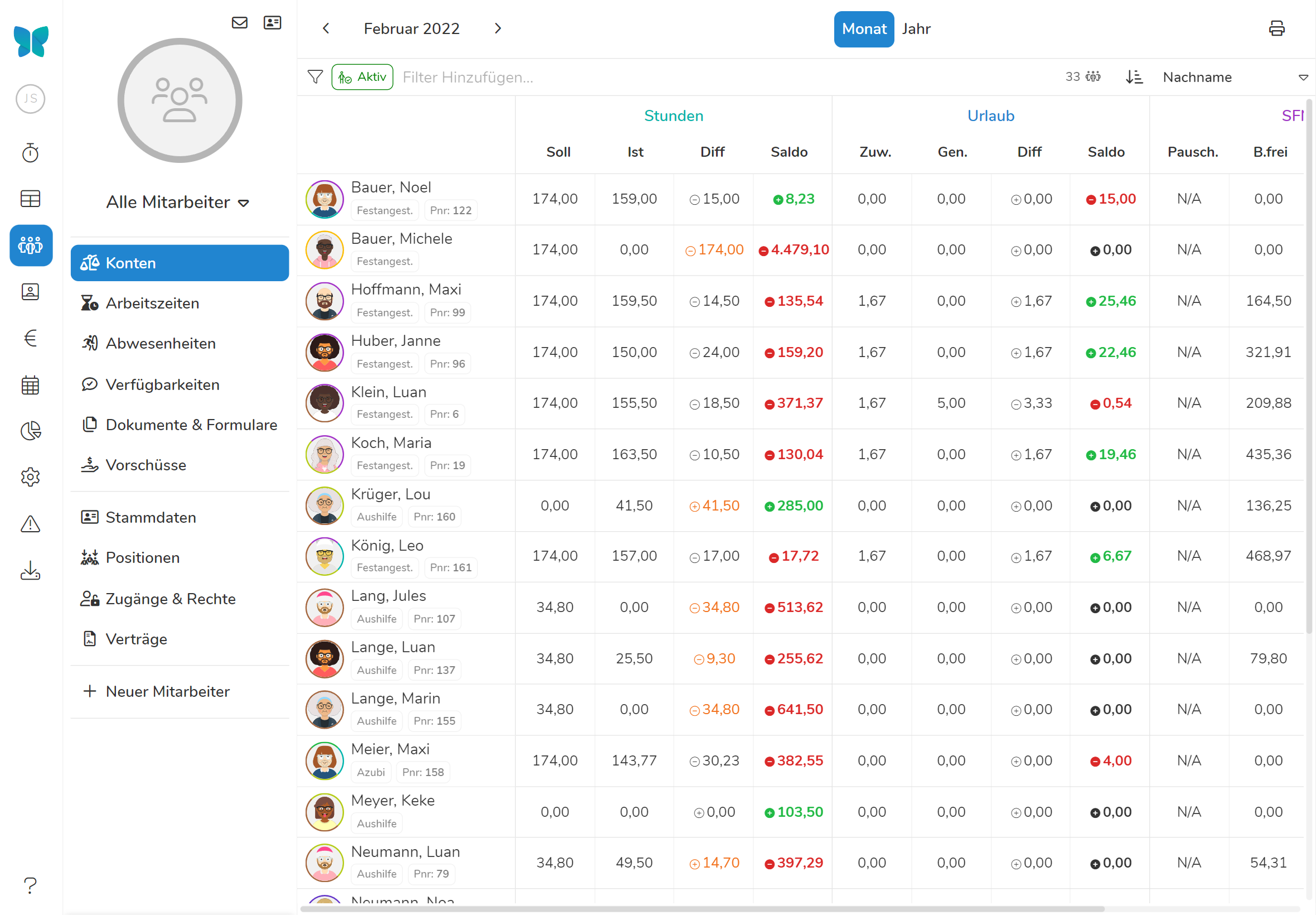Switch to Jahr view
This screenshot has height=915, width=1316.
click(x=916, y=28)
